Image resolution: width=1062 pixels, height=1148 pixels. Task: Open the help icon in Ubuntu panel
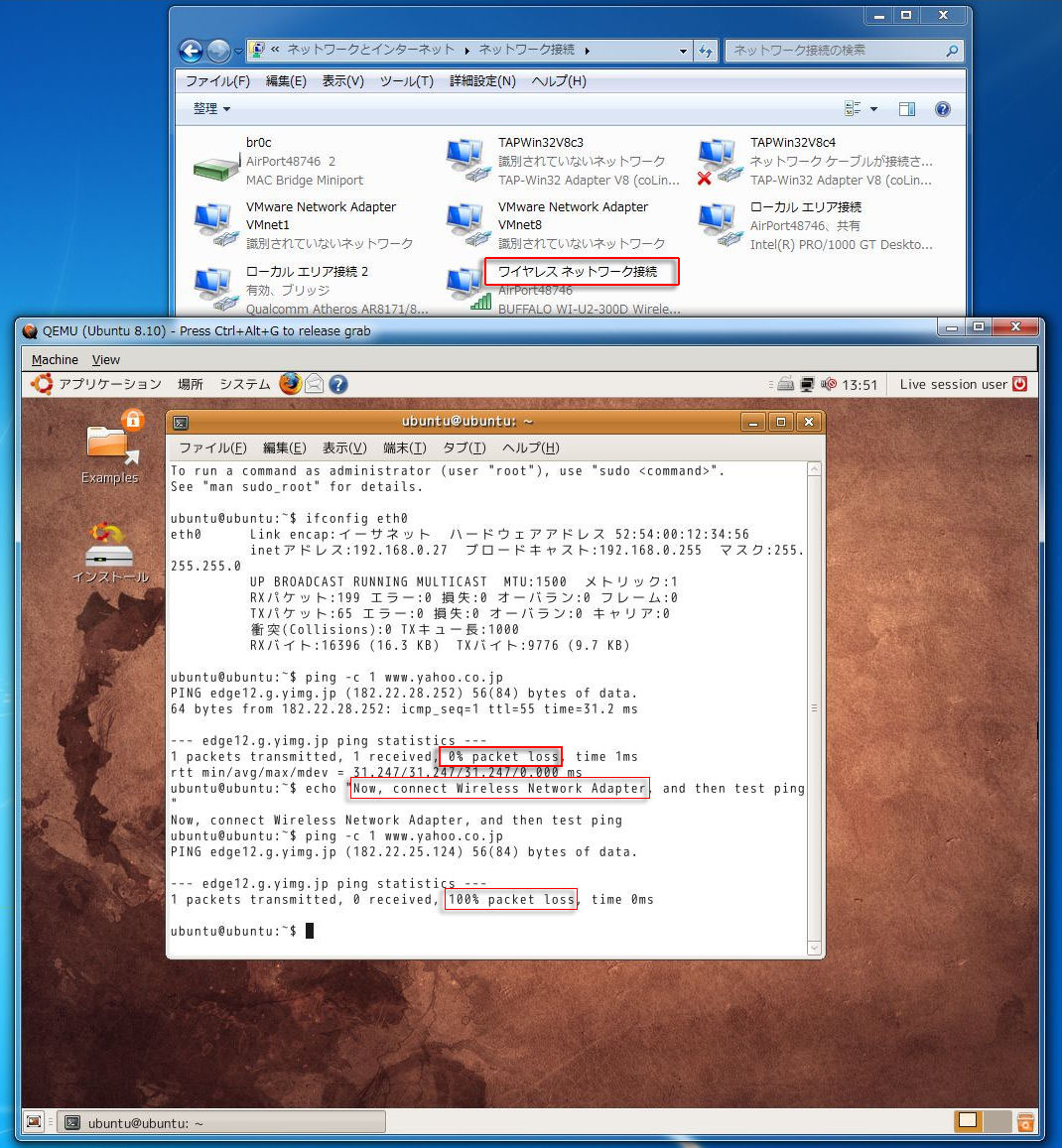pyautogui.click(x=337, y=384)
